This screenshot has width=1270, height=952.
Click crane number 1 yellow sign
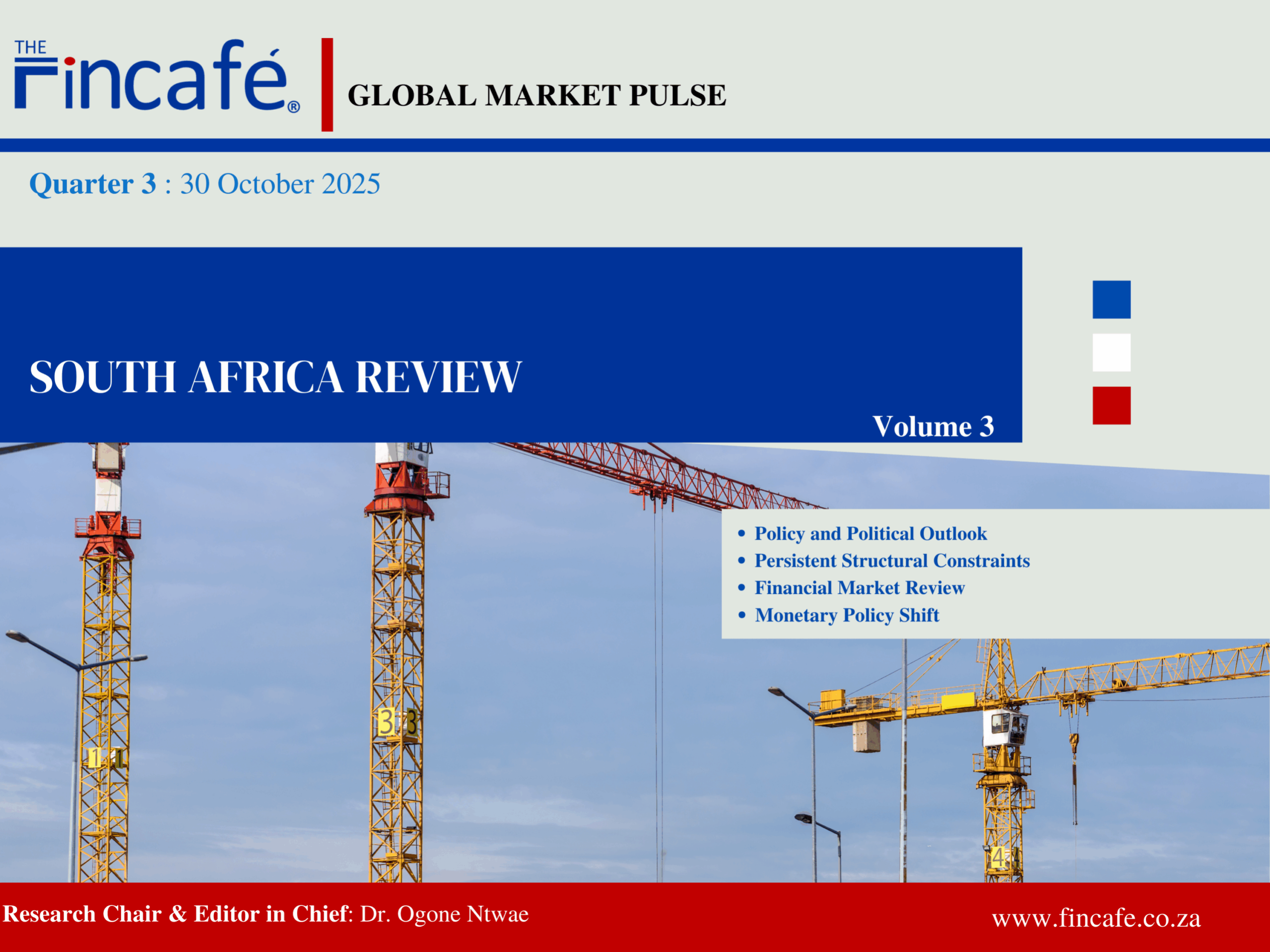(x=95, y=758)
